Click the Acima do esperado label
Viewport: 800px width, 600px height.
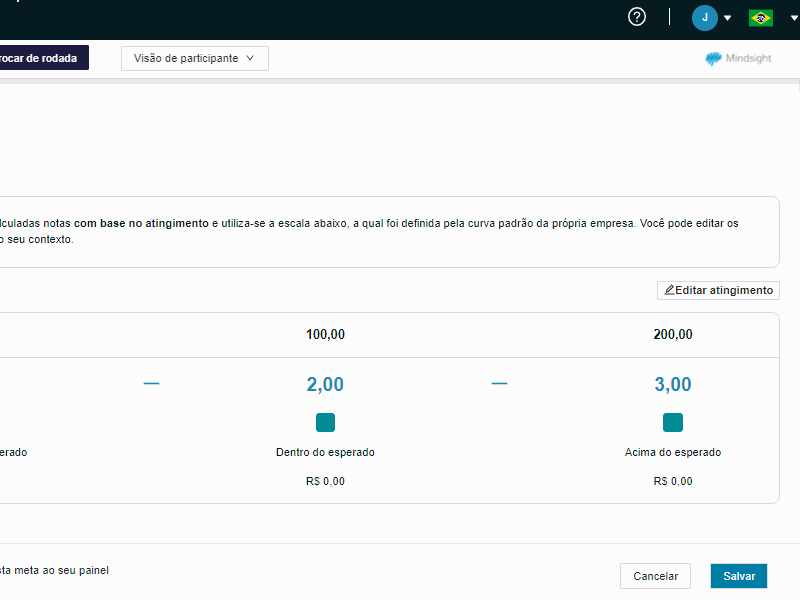(x=672, y=452)
